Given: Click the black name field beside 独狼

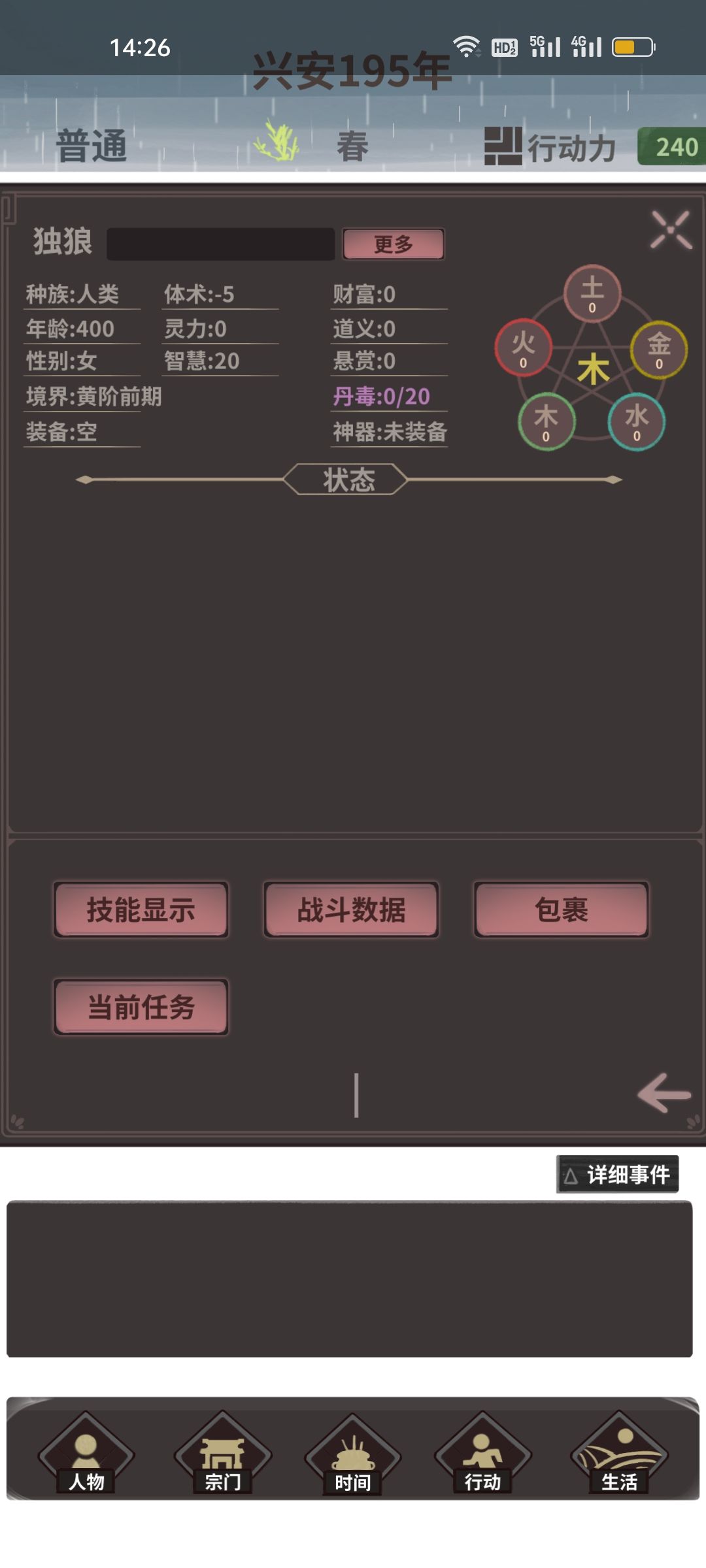Looking at the screenshot, I should [x=221, y=244].
